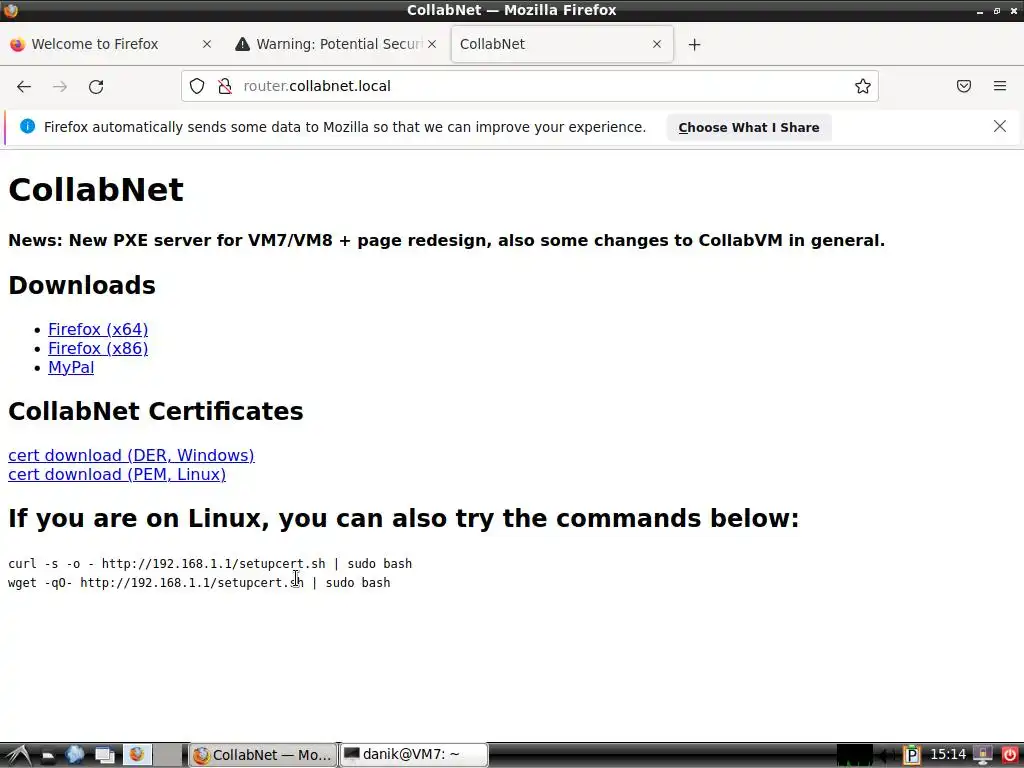Screen dimensions: 1024x768
Task: Click the forward navigation arrow
Action: (x=60, y=86)
